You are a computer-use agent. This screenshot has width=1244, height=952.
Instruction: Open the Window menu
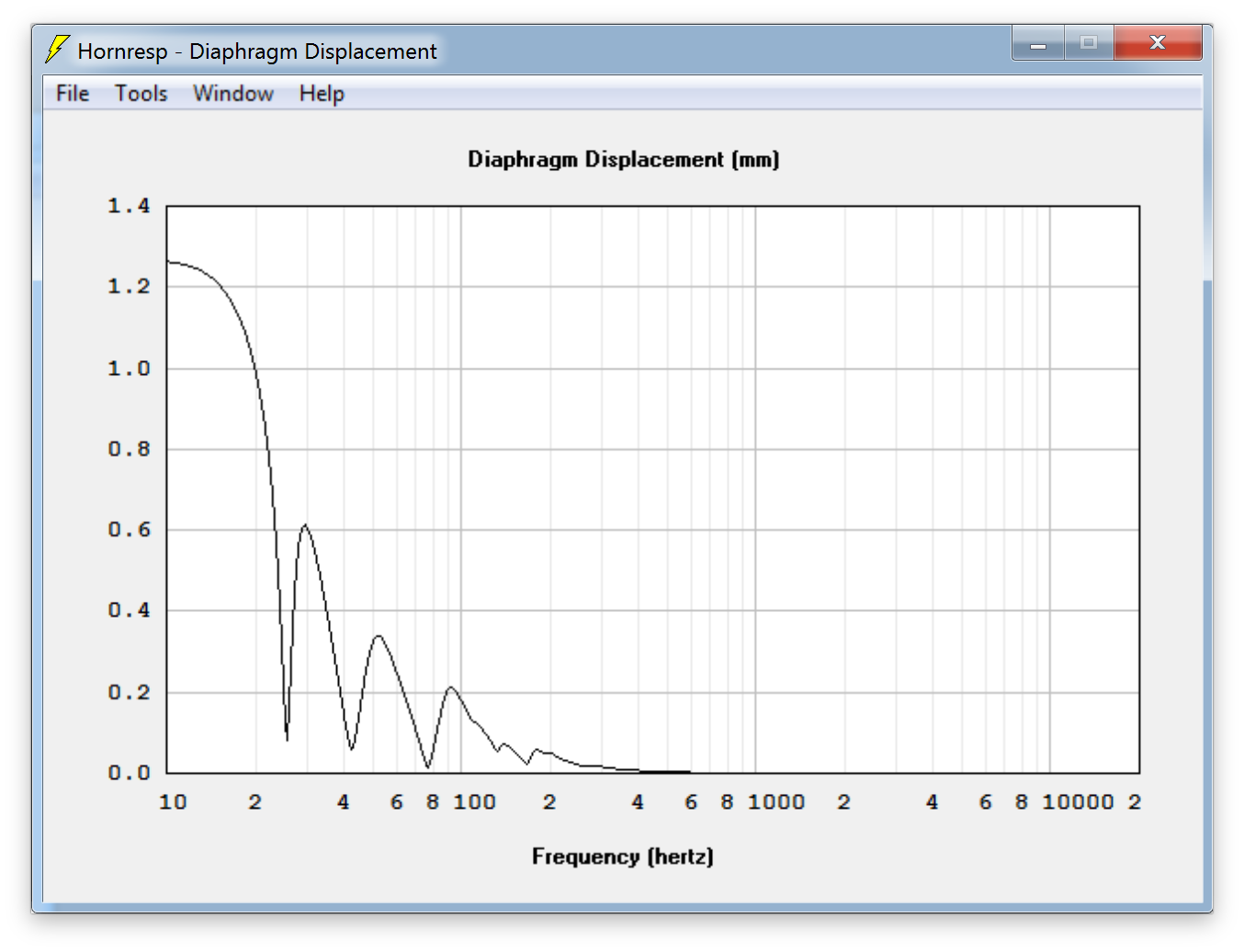tap(232, 94)
